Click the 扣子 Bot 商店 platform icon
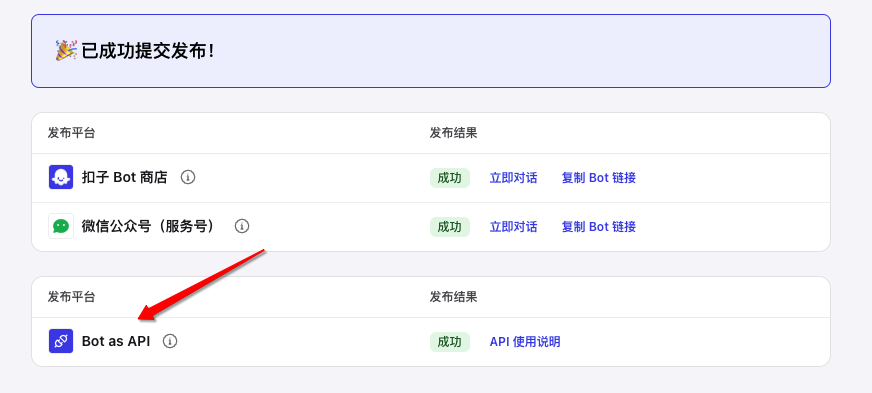 point(61,177)
